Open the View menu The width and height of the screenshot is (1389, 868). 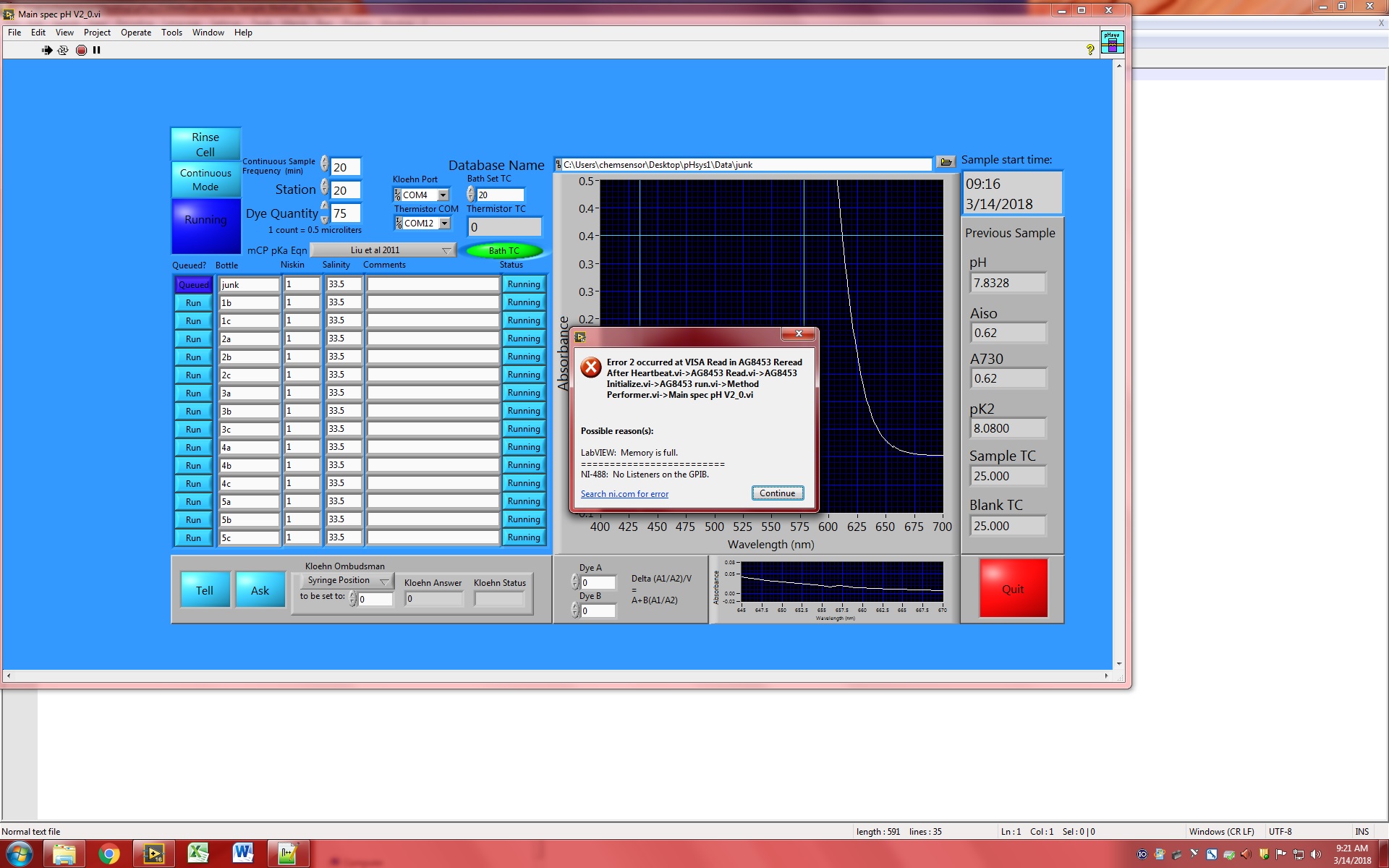(x=64, y=33)
